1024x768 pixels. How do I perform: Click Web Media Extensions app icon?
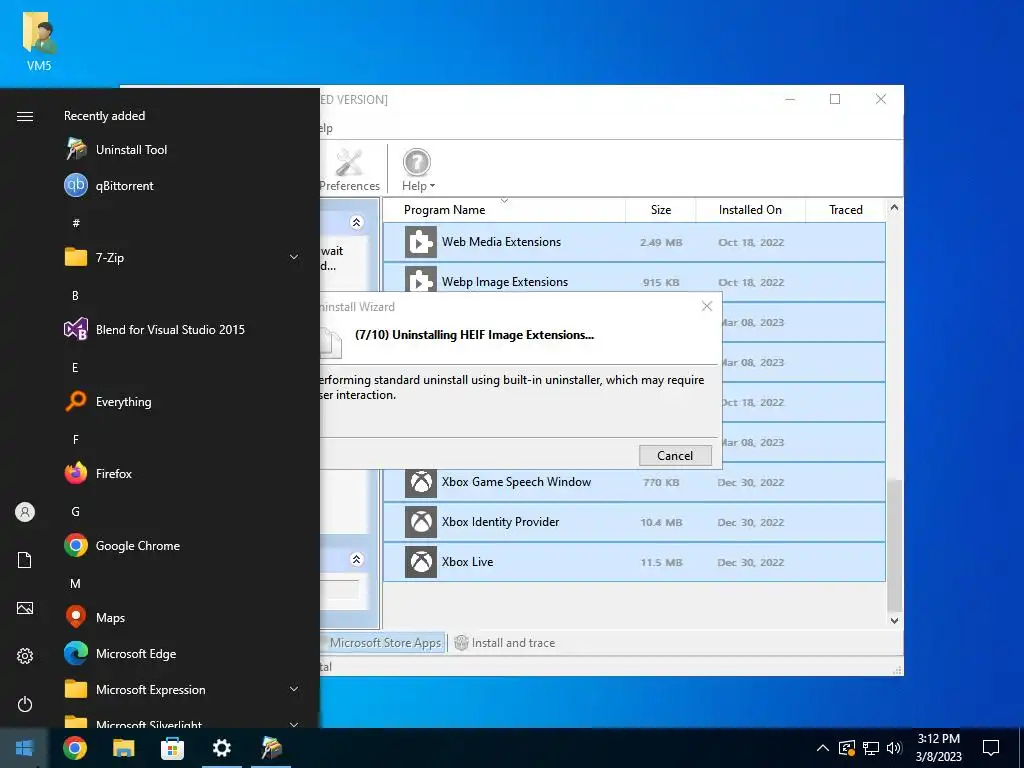click(x=421, y=242)
